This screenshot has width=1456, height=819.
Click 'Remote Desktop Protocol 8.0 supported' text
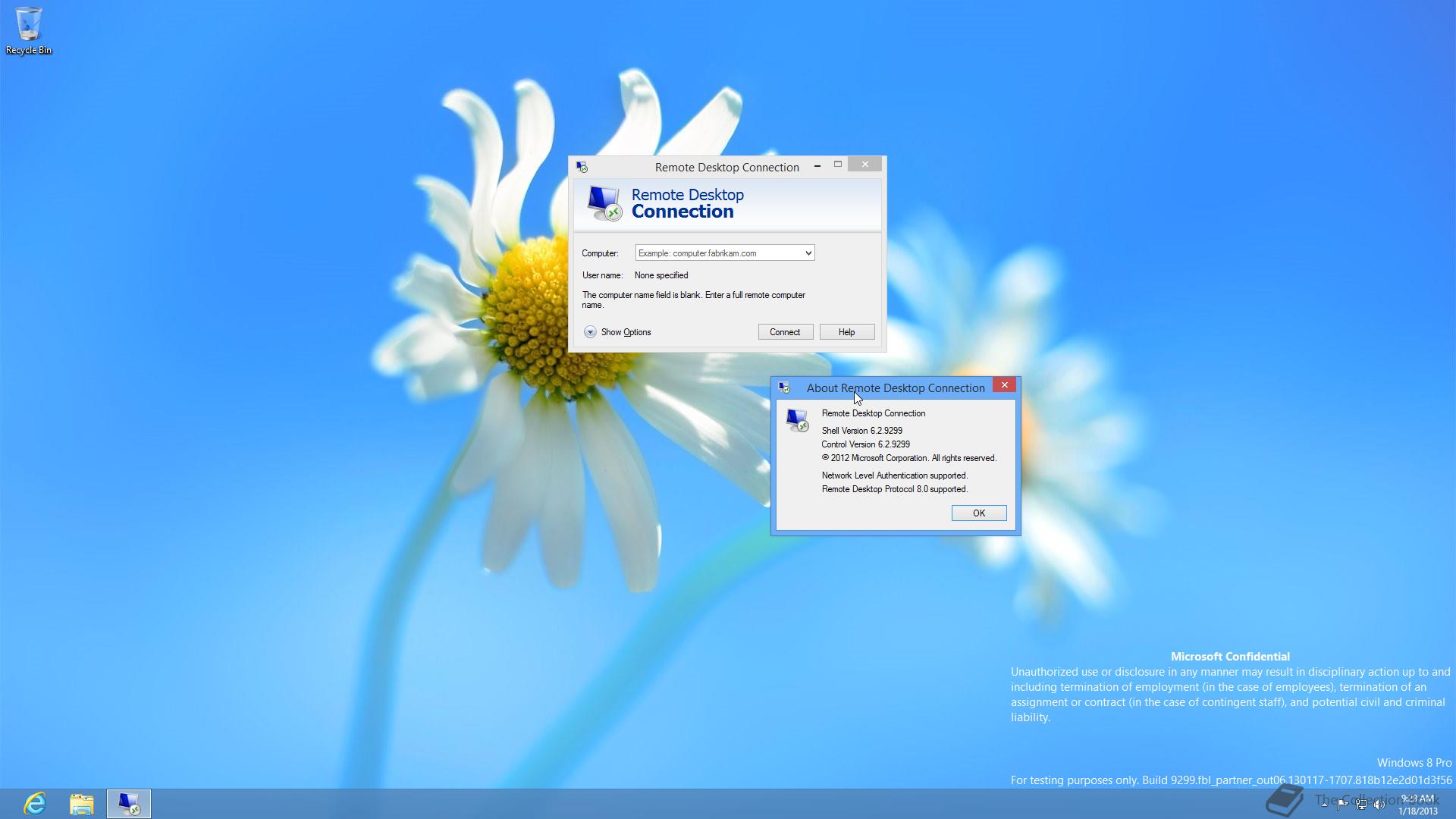click(x=894, y=489)
